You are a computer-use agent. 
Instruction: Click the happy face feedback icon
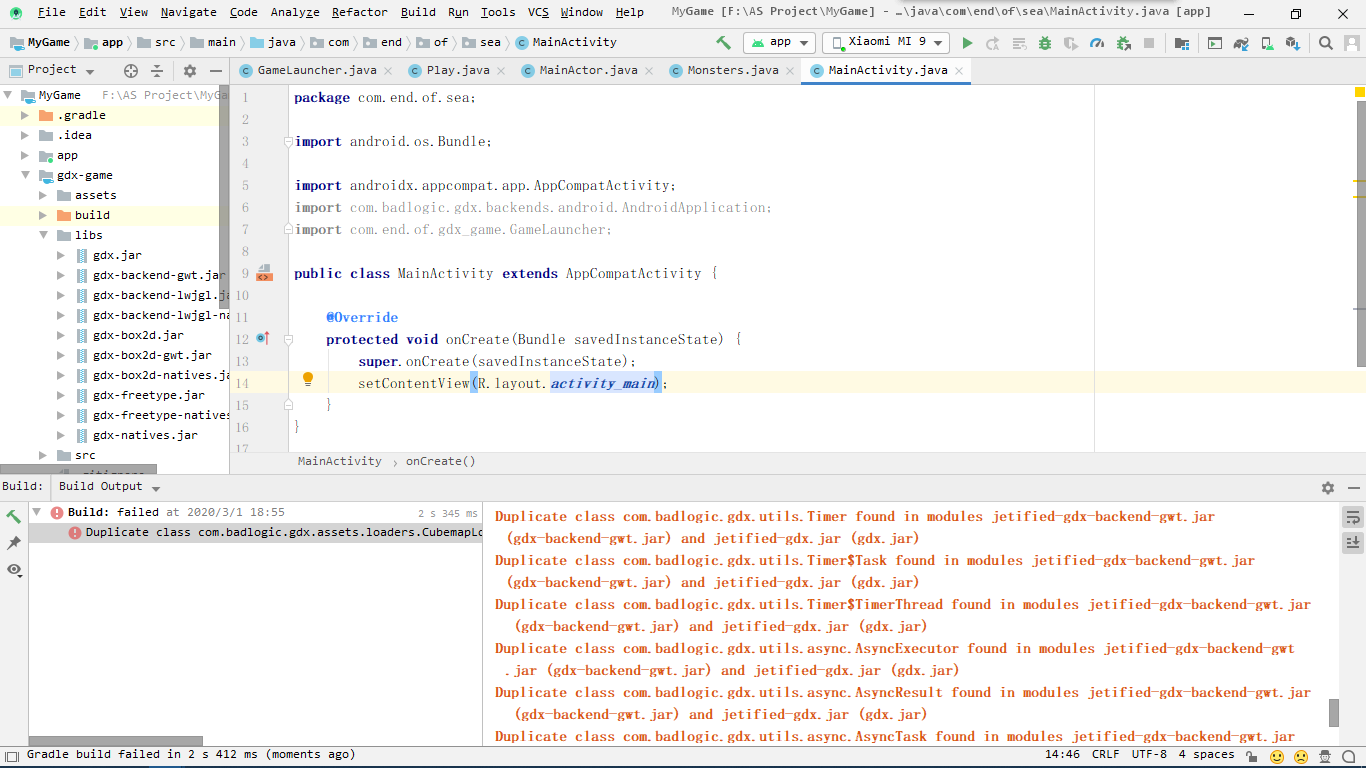coord(1277,756)
